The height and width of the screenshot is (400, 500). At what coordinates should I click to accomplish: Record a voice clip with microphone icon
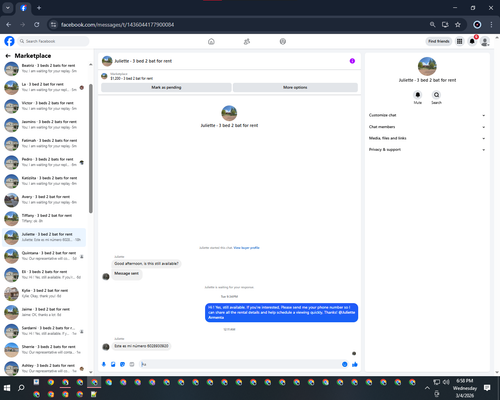[104, 364]
